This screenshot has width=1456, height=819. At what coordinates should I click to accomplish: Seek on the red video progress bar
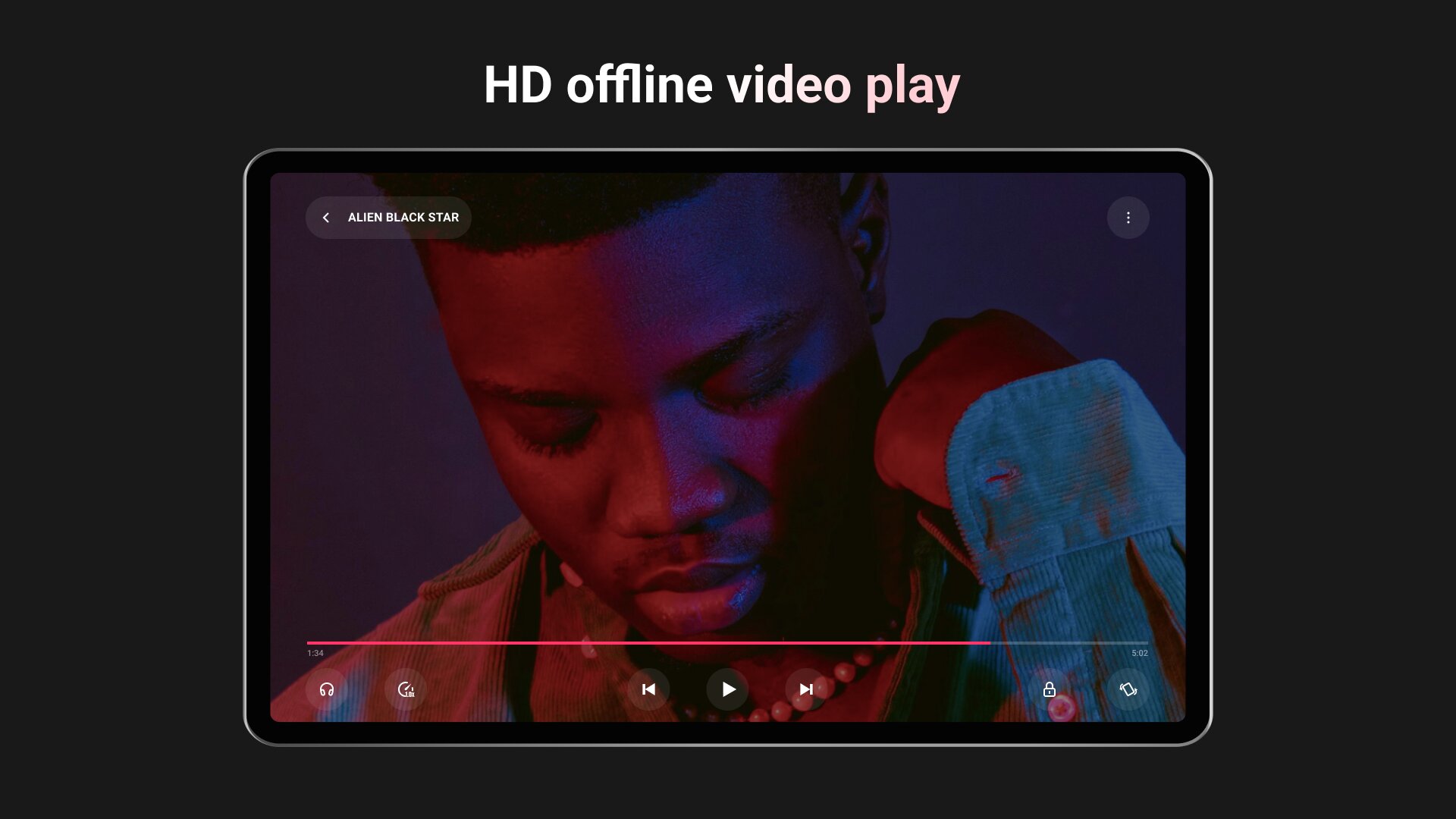pos(727,642)
